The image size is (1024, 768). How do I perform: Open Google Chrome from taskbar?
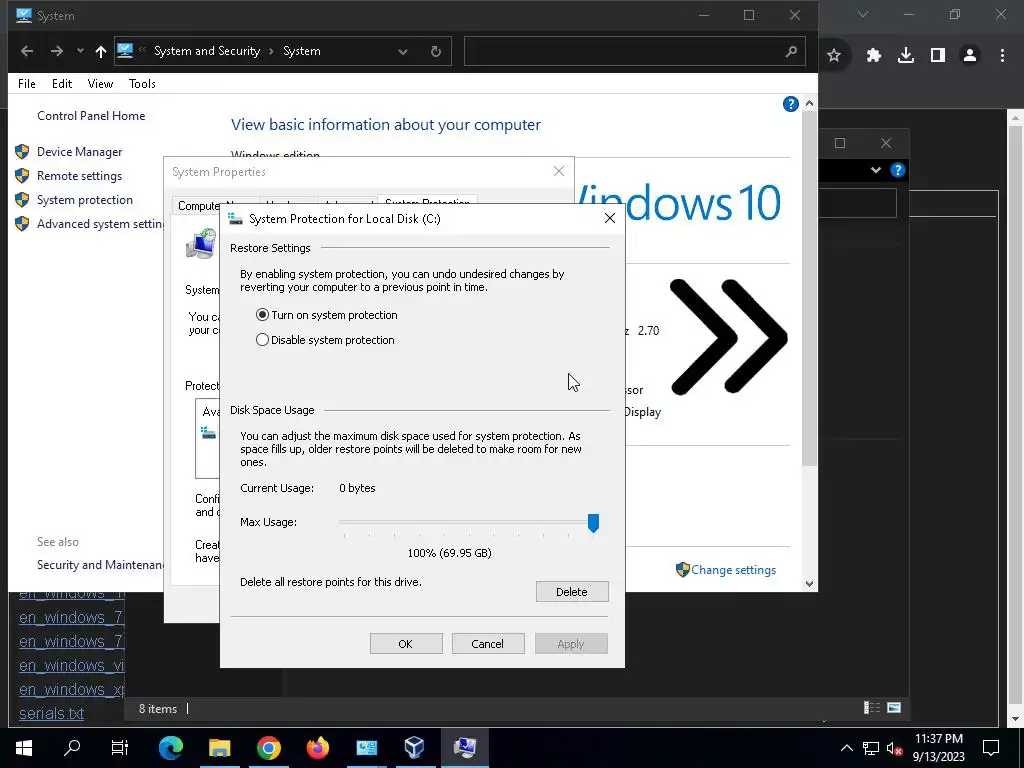[x=268, y=748]
